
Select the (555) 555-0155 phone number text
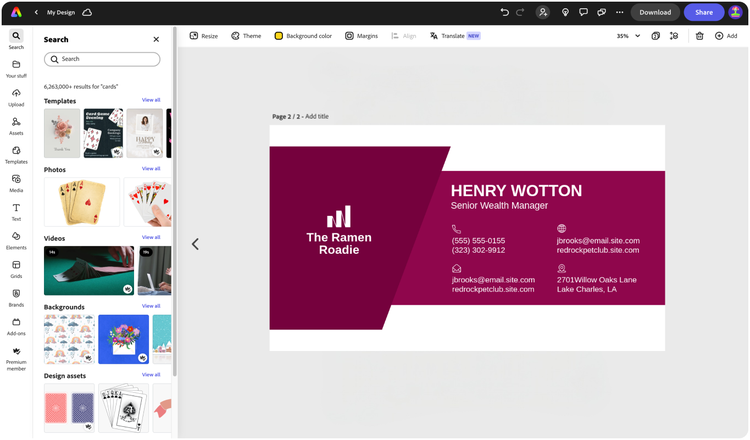coord(478,241)
